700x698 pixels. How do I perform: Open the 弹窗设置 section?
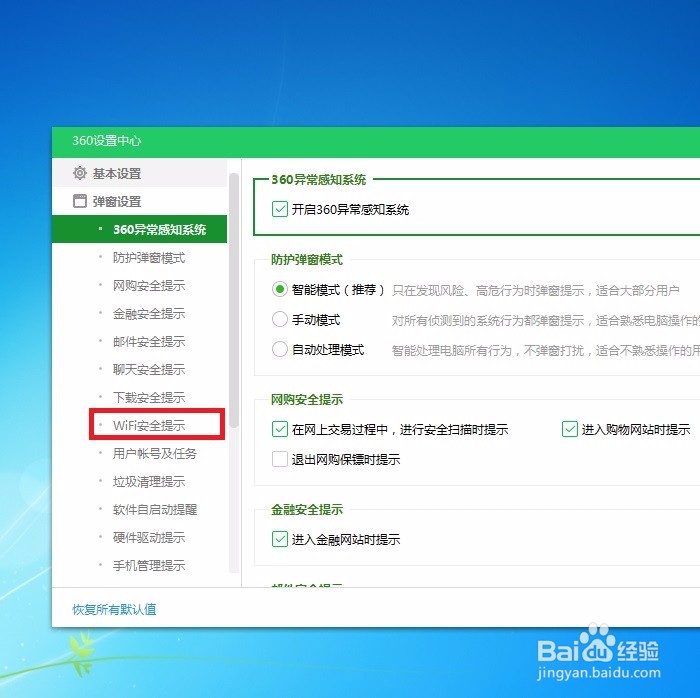(139, 201)
